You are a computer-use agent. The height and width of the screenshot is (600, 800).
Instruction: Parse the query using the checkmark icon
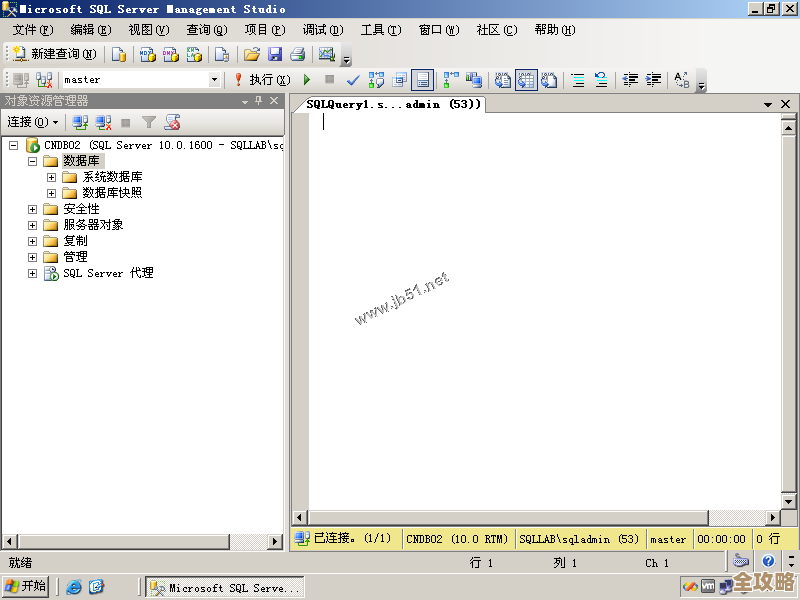pyautogui.click(x=352, y=79)
